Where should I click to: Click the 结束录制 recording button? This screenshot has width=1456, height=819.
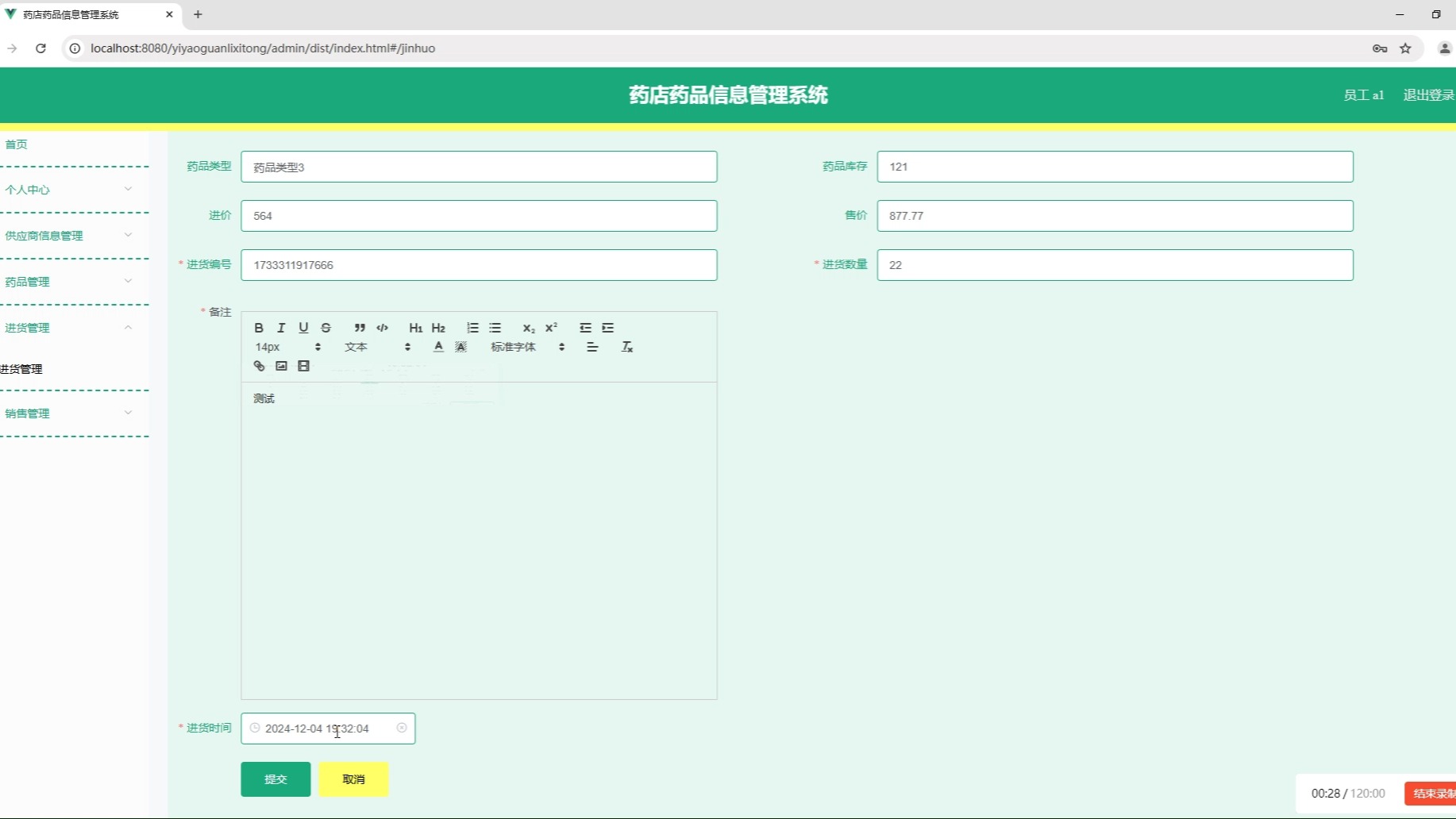(x=1431, y=794)
